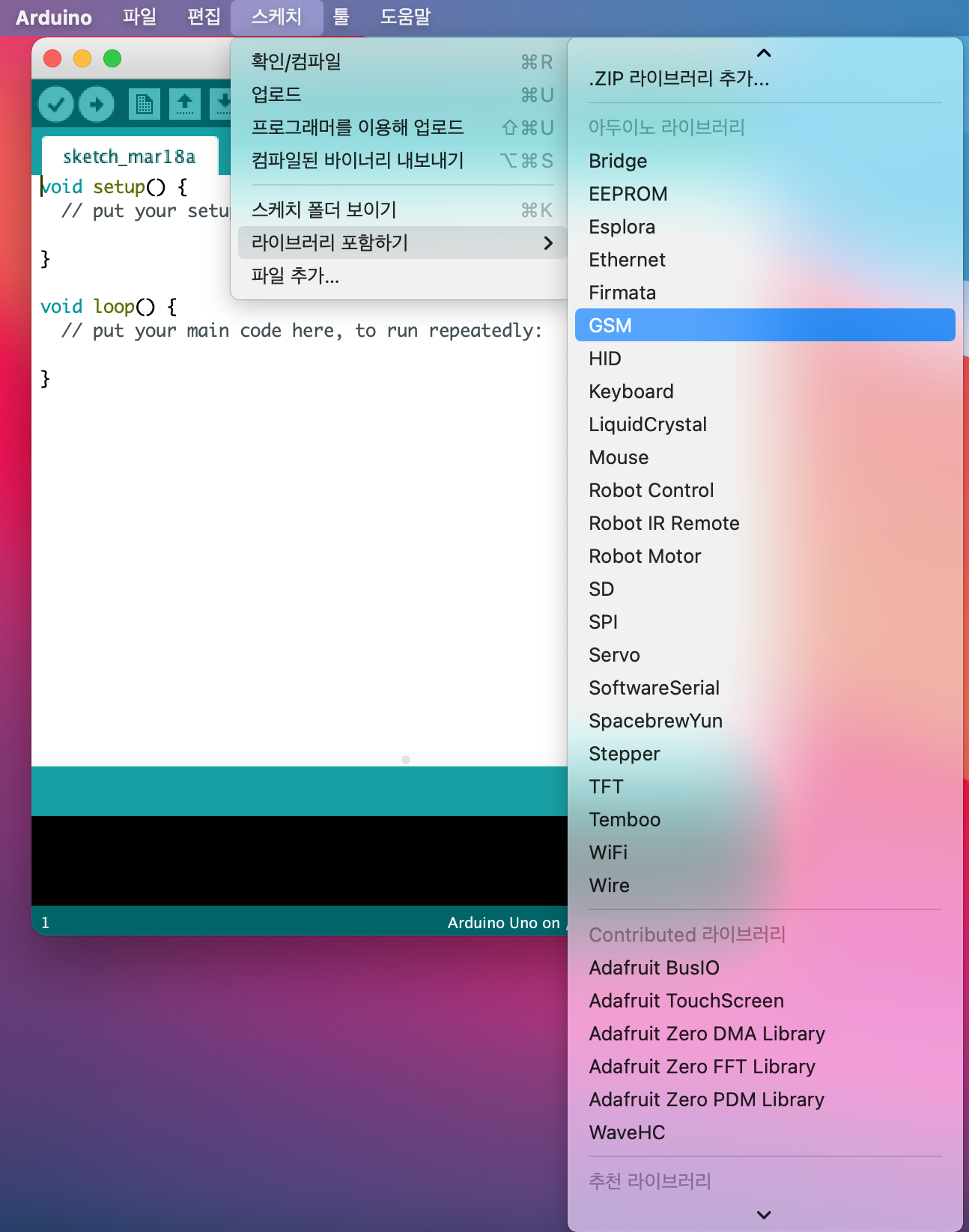The height and width of the screenshot is (1232, 969).
Task: Include Adafruit Zero PDM Library
Action: 765,1100
